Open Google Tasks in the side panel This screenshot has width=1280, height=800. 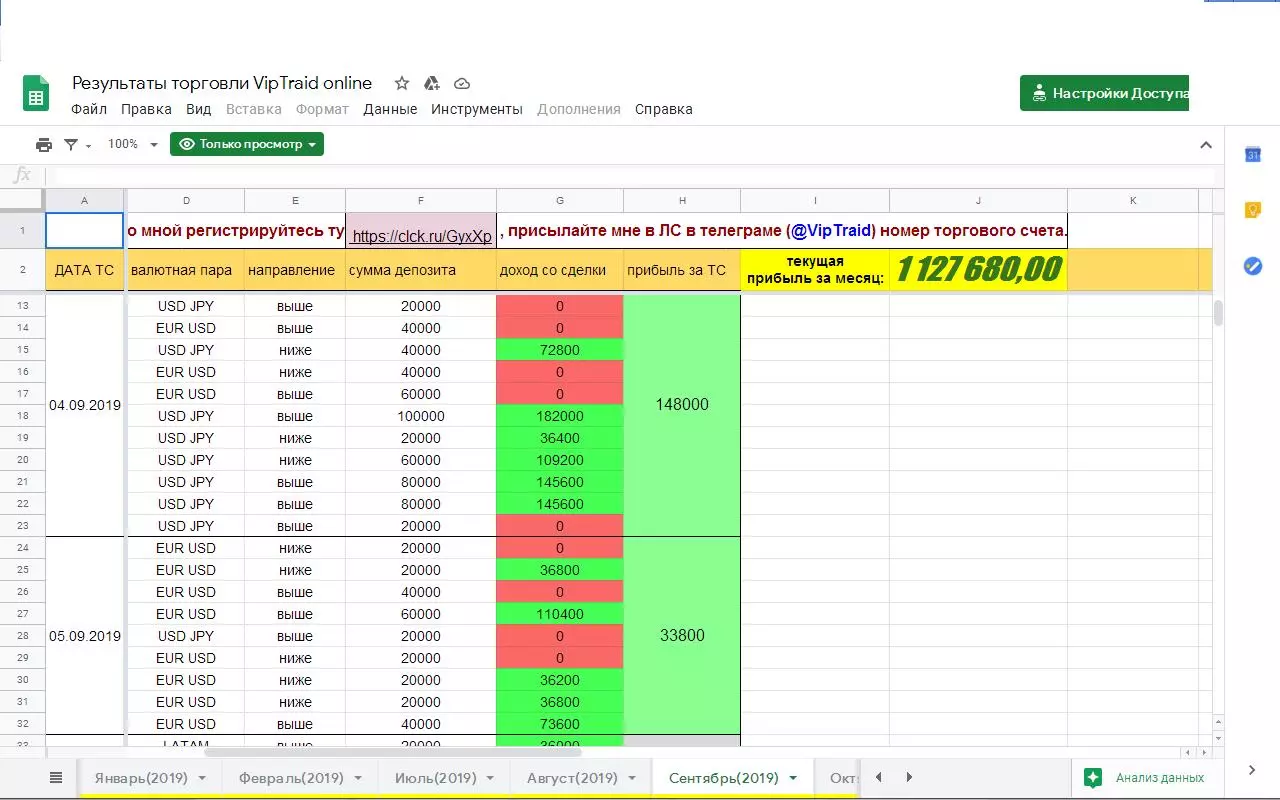[x=1252, y=265]
